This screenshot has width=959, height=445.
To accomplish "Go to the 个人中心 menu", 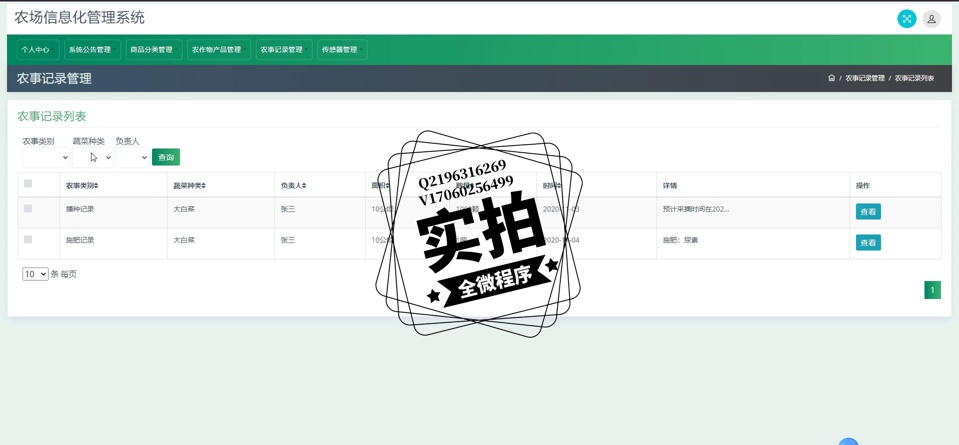I will (x=36, y=49).
